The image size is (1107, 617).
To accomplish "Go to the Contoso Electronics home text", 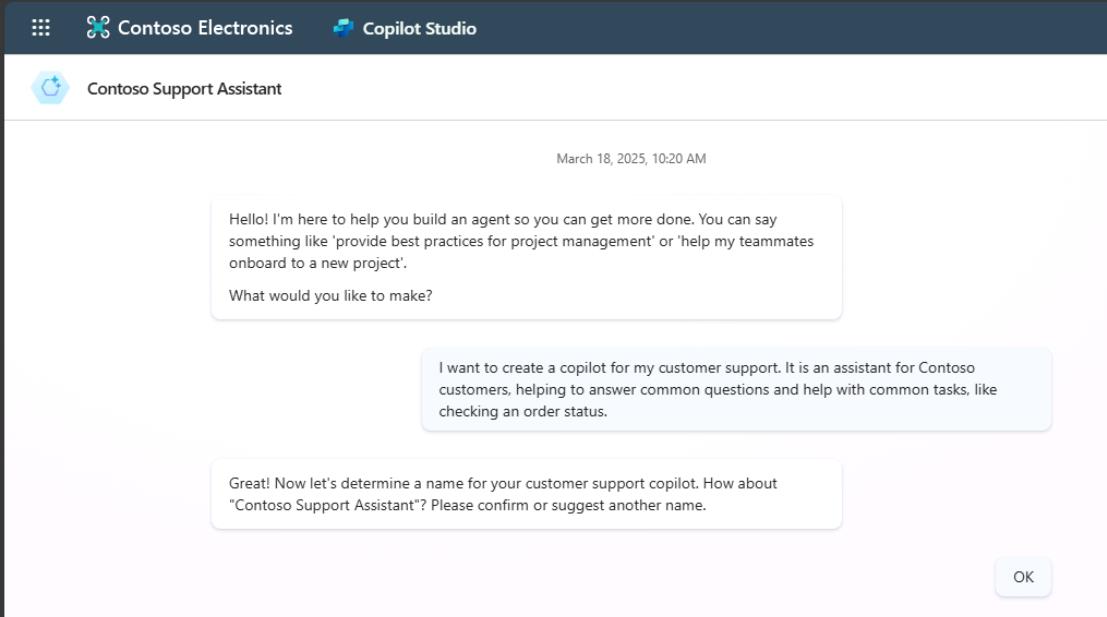I will coord(205,28).
